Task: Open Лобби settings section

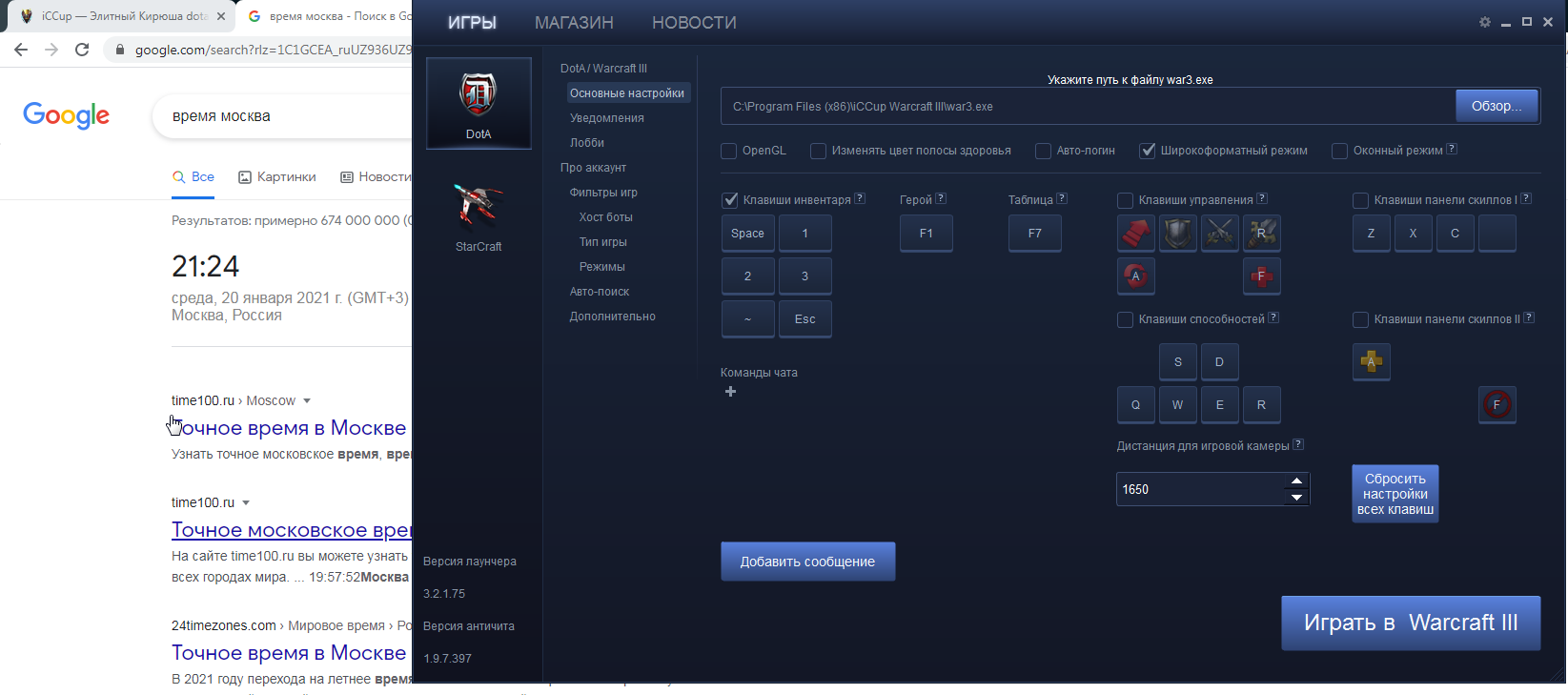Action: tap(587, 143)
